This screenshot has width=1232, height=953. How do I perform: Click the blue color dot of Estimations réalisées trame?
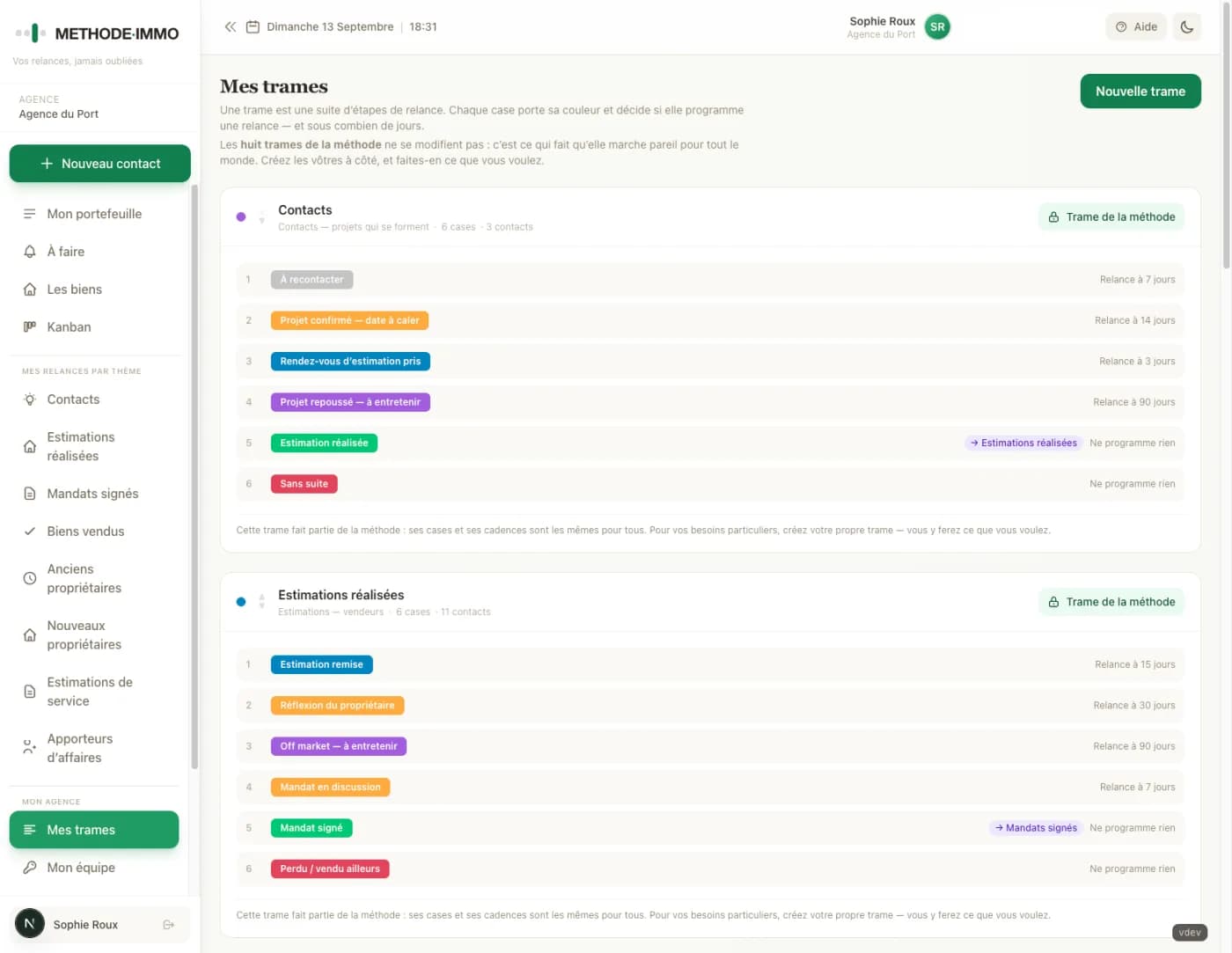[241, 602]
